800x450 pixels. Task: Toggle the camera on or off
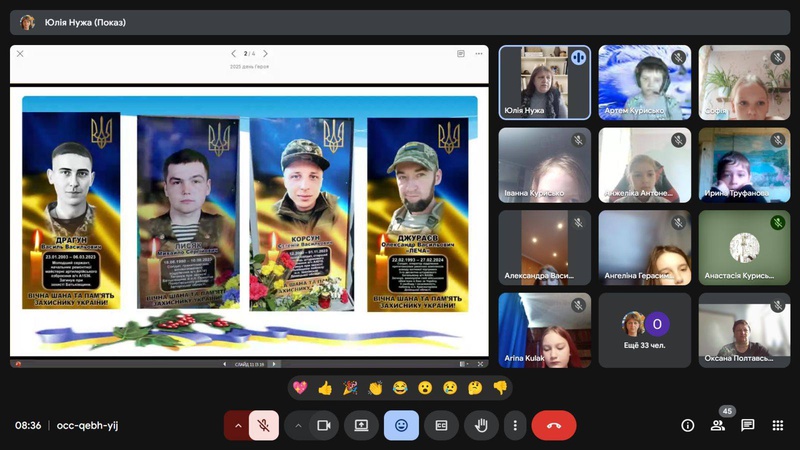point(324,425)
